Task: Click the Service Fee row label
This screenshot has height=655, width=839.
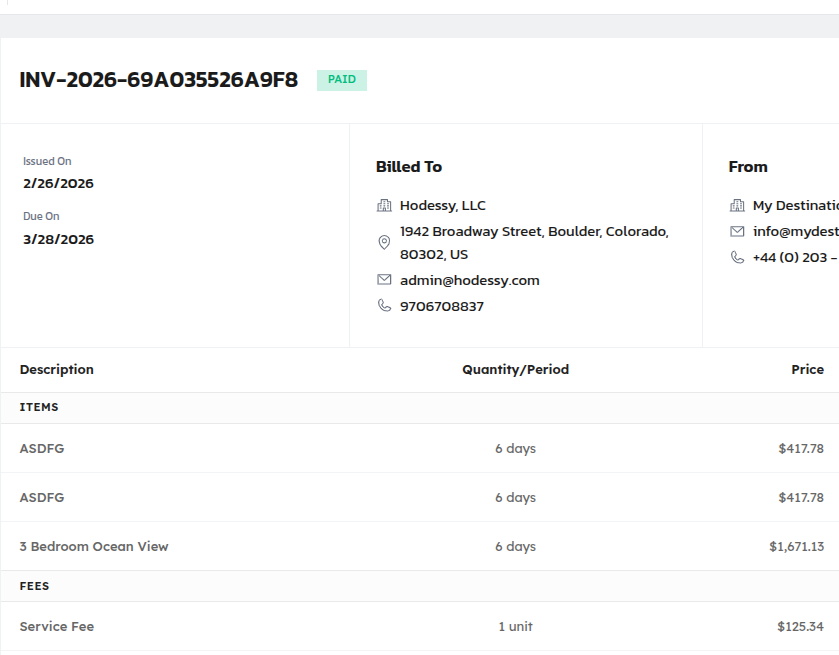Action: (57, 627)
